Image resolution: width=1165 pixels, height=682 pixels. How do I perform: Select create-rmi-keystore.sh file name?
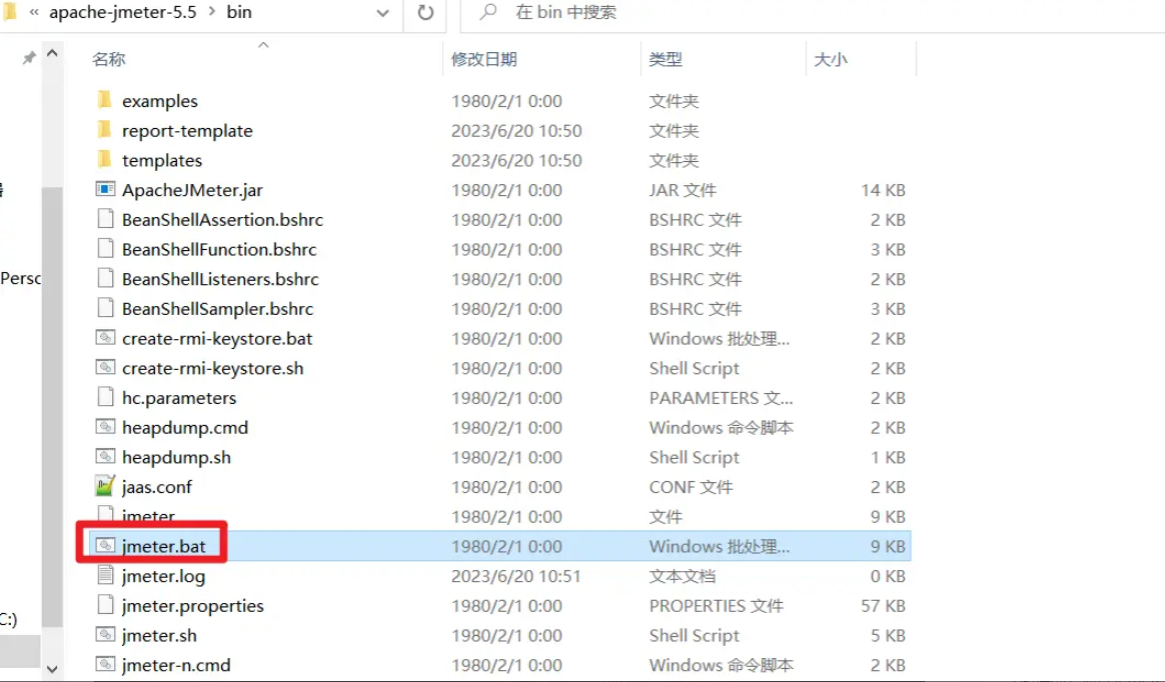coord(212,368)
